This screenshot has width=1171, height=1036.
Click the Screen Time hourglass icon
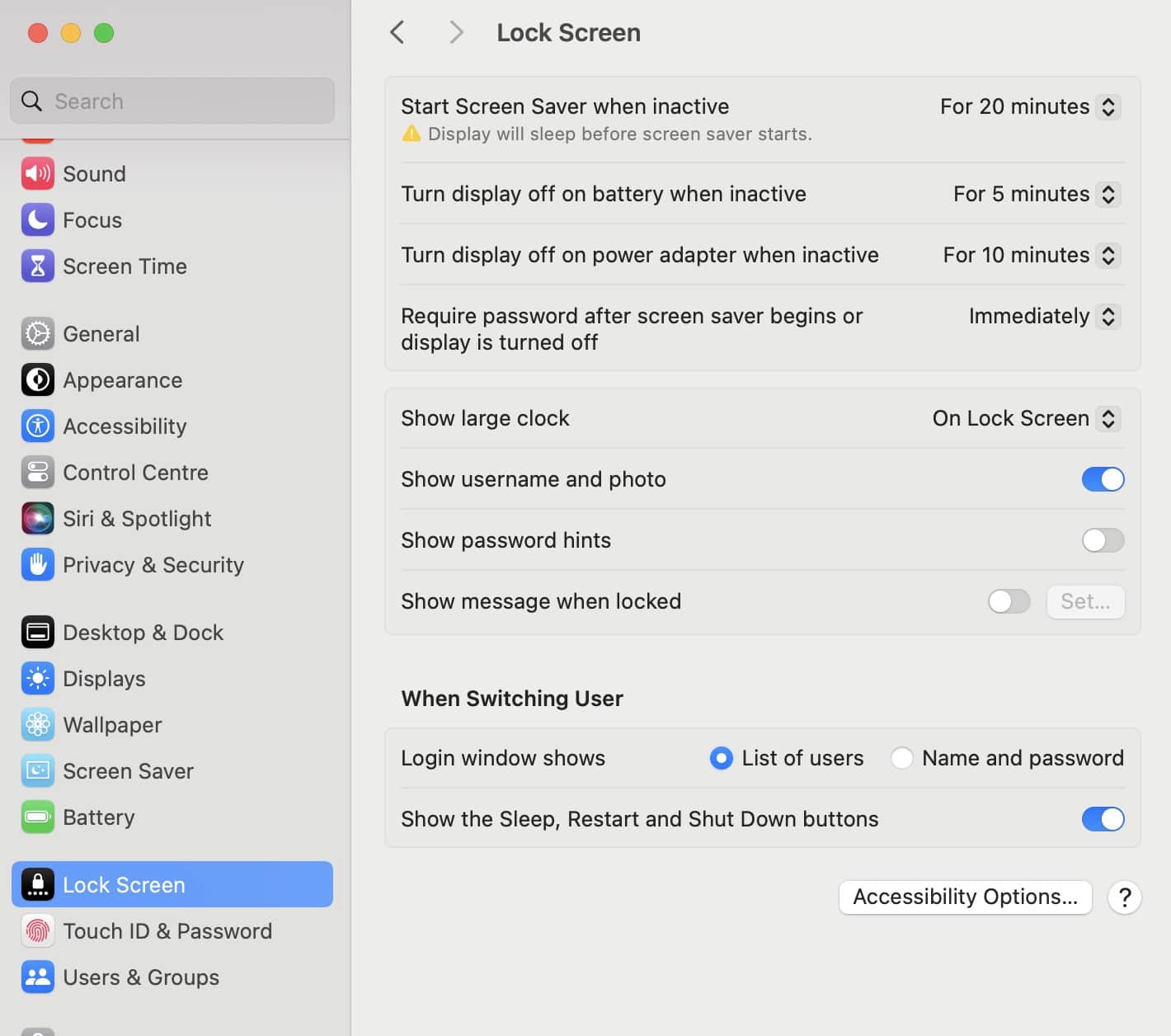[x=37, y=266]
